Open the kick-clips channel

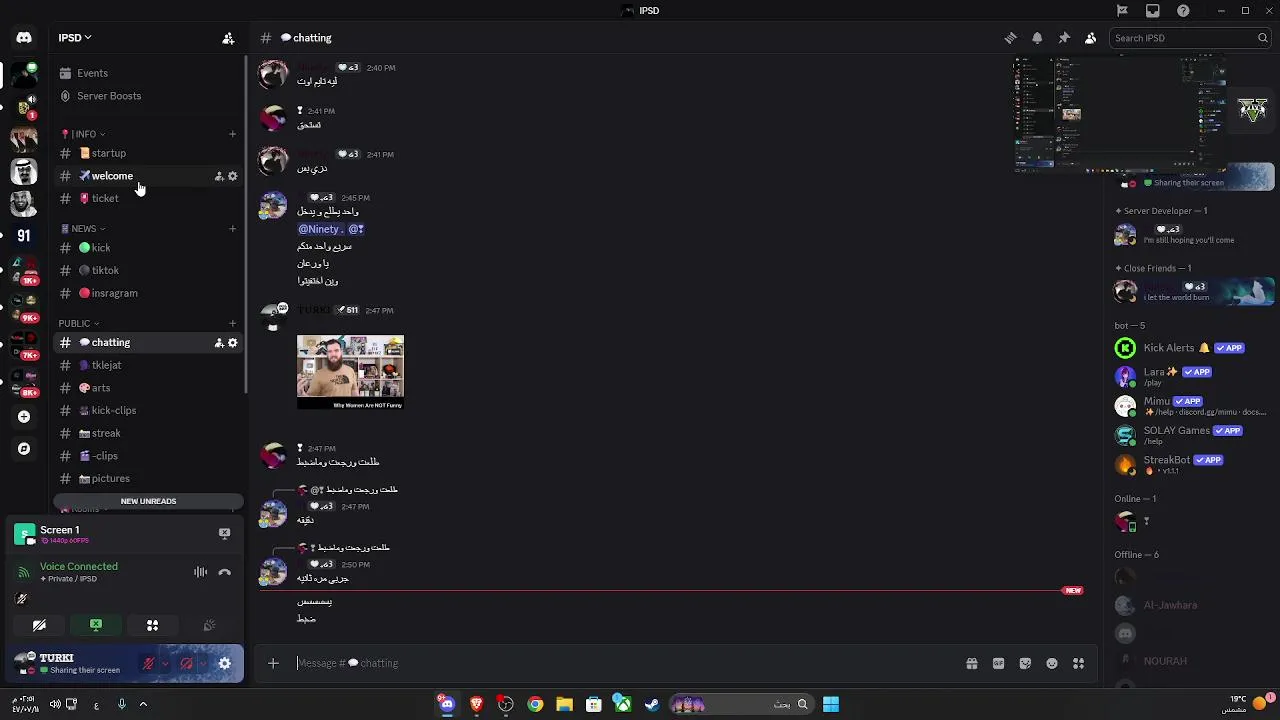(148, 410)
